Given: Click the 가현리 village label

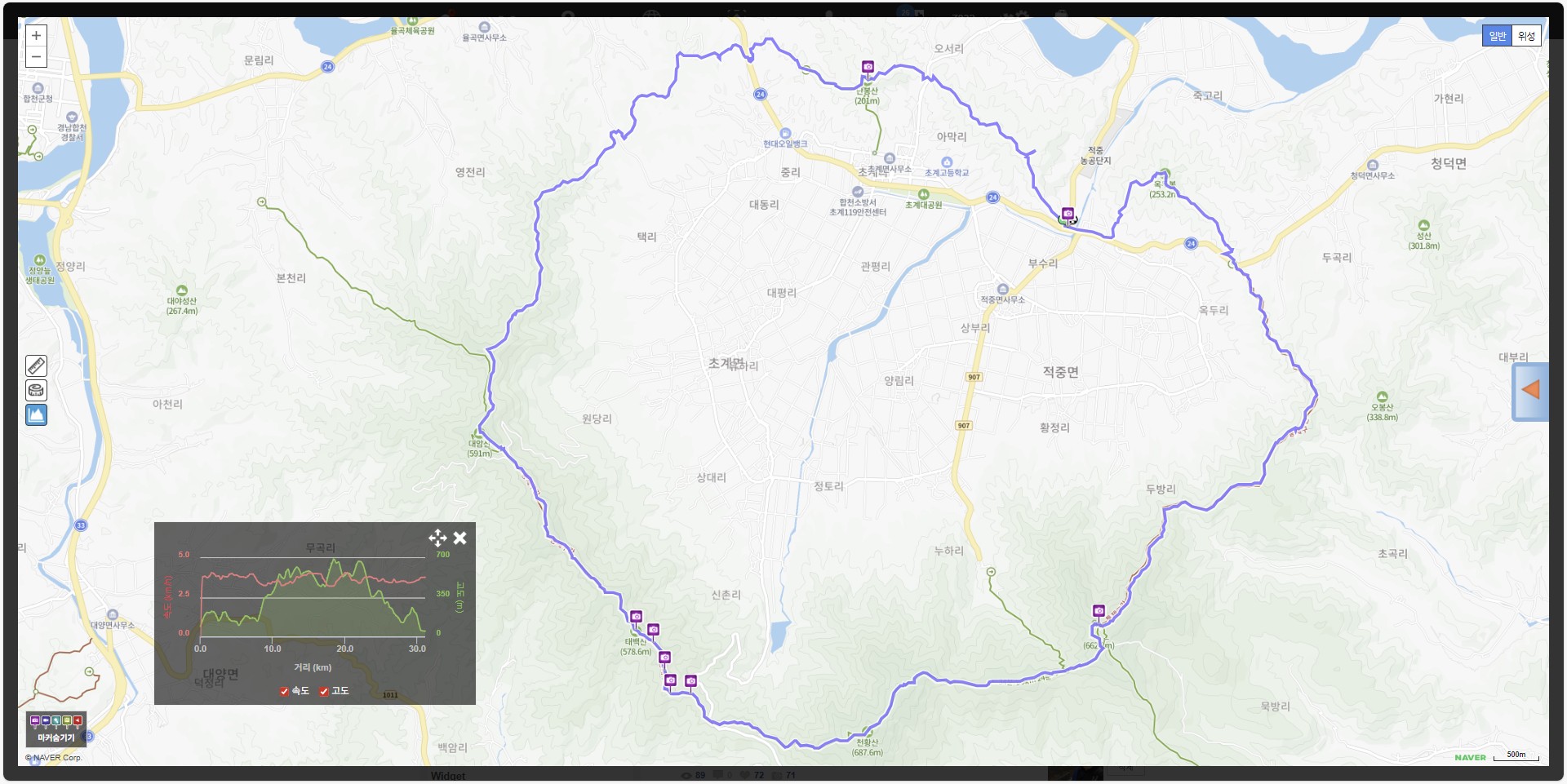Looking at the screenshot, I should [x=1449, y=99].
